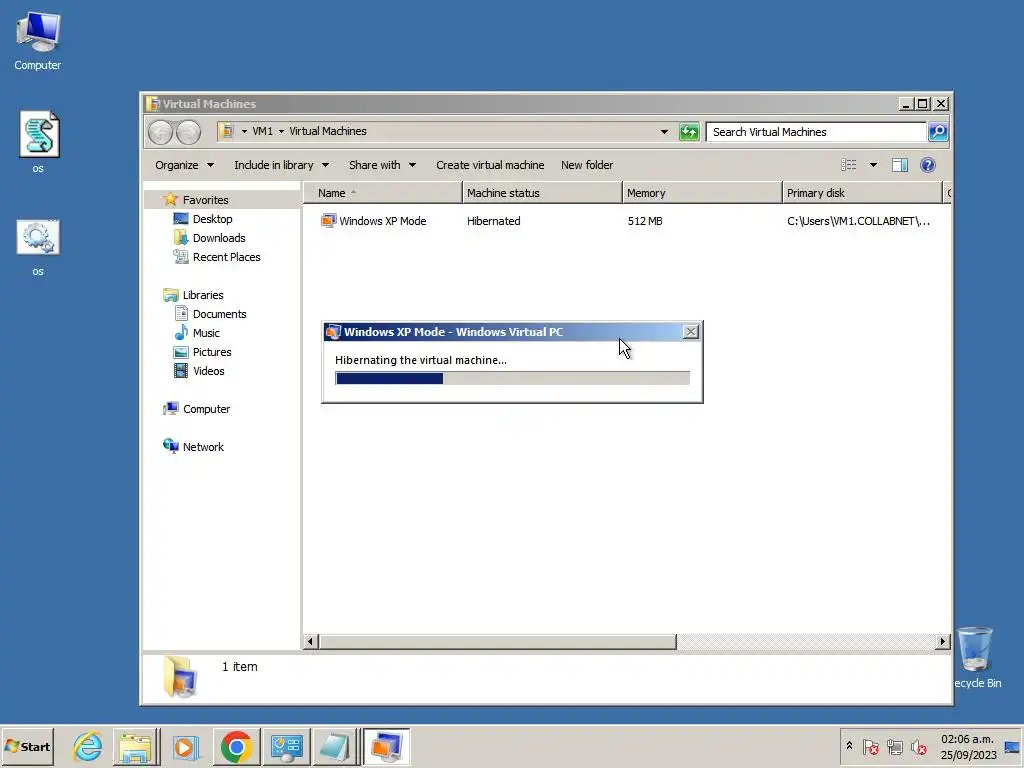Click the '512 MB' memory cell

point(645,221)
